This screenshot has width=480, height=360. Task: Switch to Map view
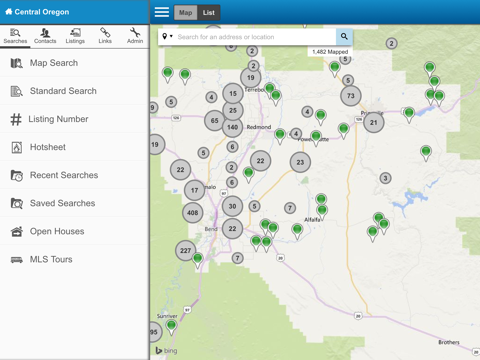pyautogui.click(x=185, y=13)
